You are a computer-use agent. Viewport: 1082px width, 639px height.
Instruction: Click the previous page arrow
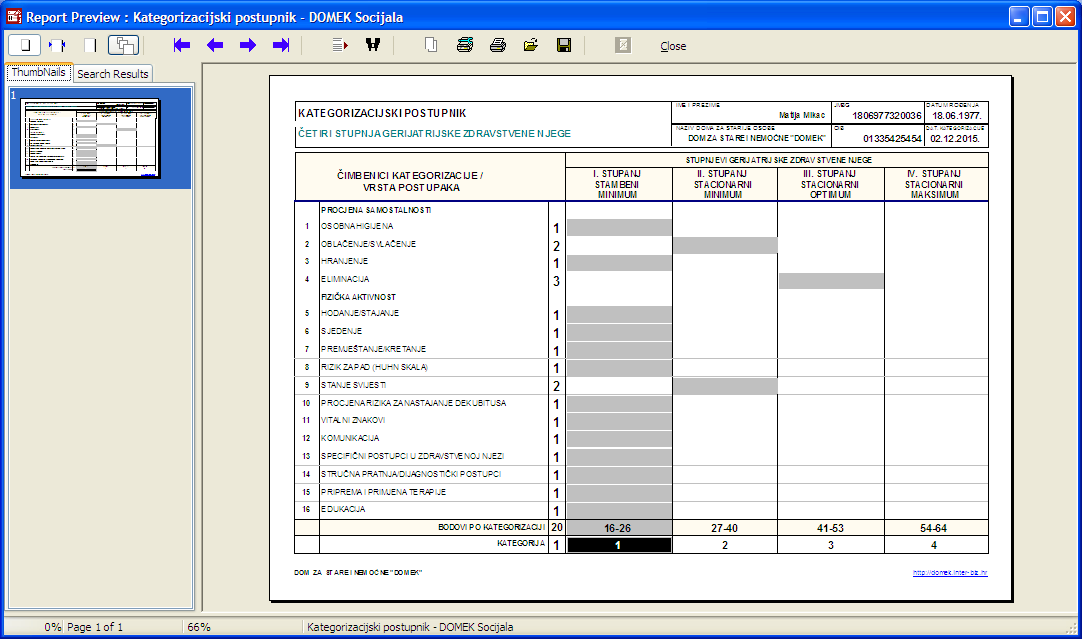coord(214,45)
